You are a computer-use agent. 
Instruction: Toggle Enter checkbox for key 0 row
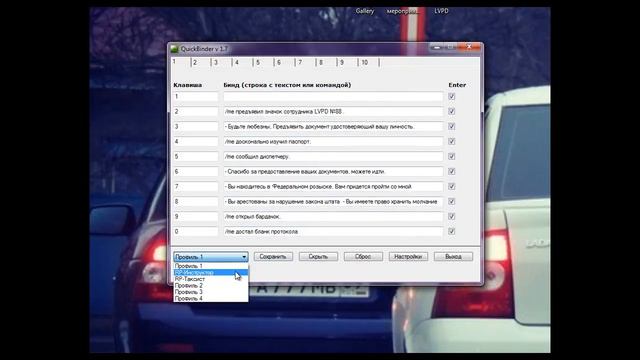tap(451, 231)
